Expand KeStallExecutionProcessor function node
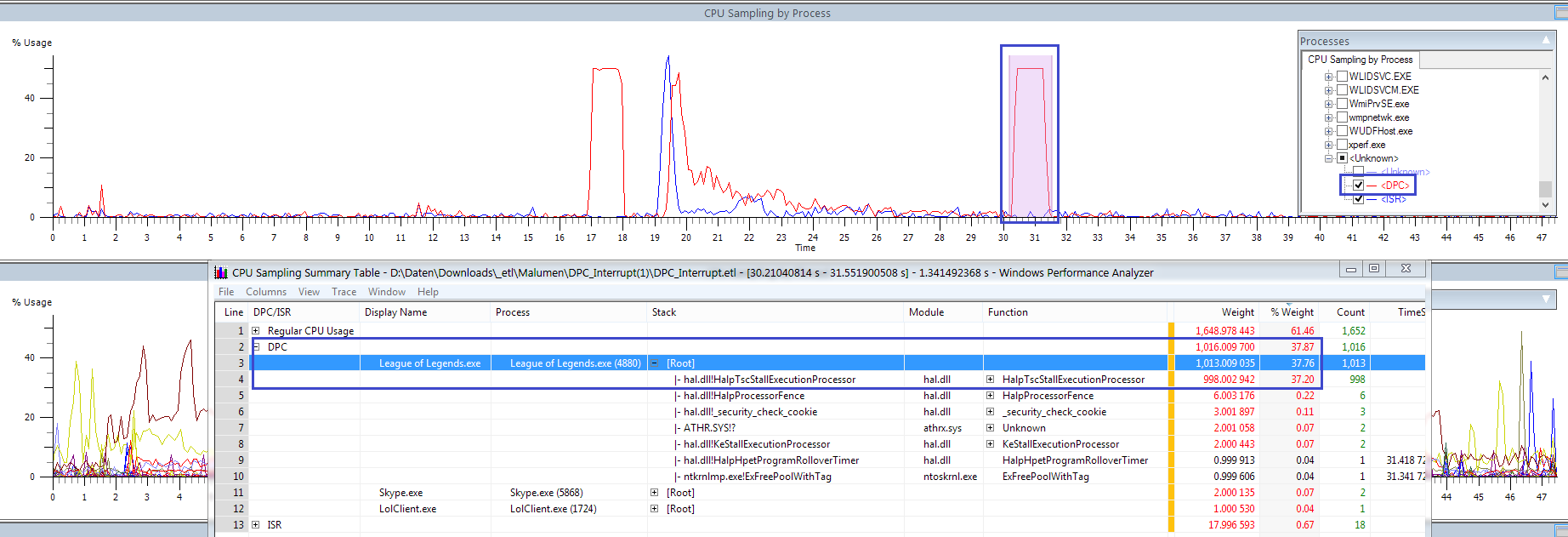Image resolution: width=1568 pixels, height=537 pixels. point(990,443)
